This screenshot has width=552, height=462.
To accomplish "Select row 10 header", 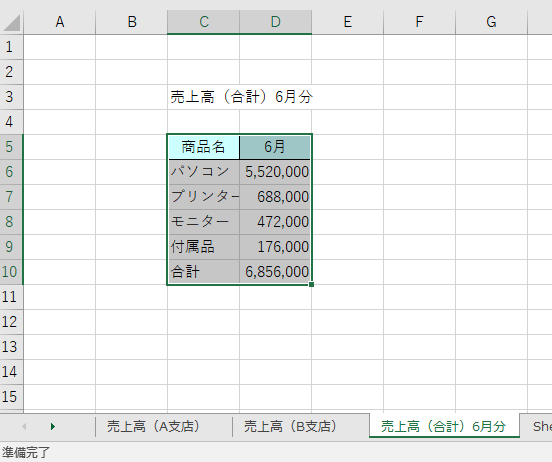I will point(12,272).
